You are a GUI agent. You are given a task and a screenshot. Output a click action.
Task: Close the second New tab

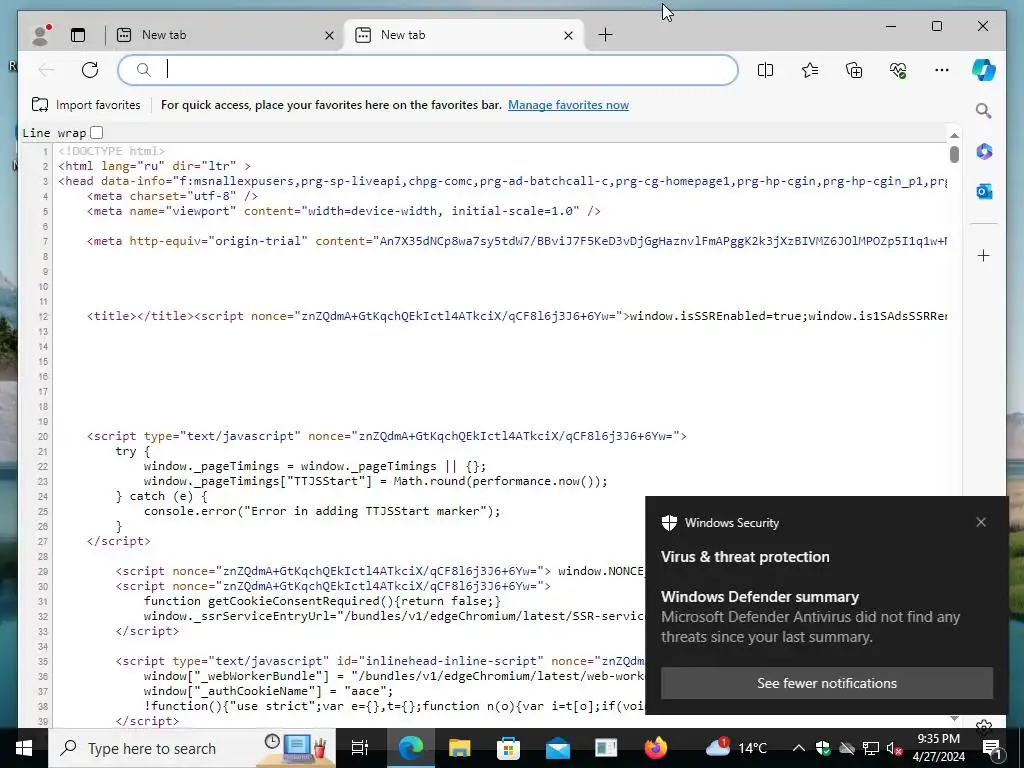[568, 35]
